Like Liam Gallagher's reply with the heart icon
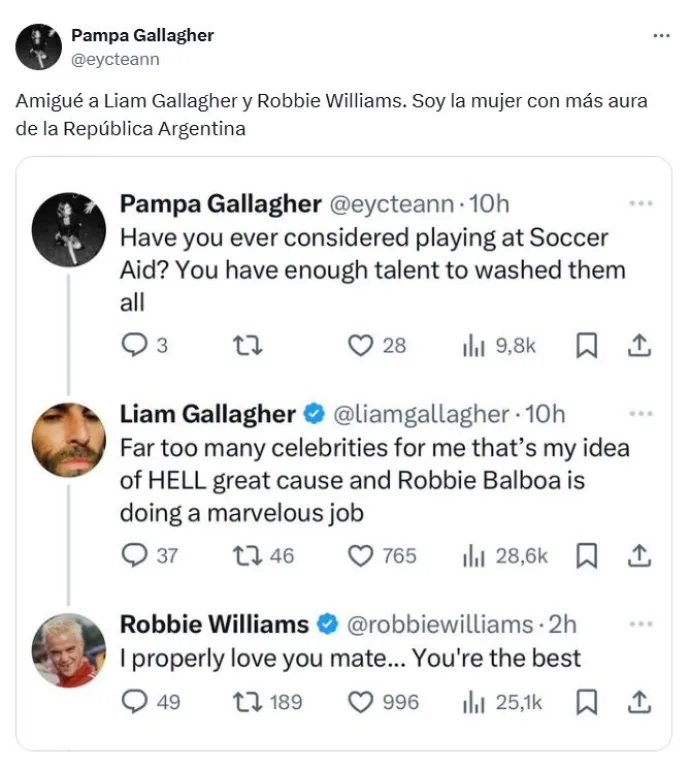The image size is (690, 768). click(361, 555)
